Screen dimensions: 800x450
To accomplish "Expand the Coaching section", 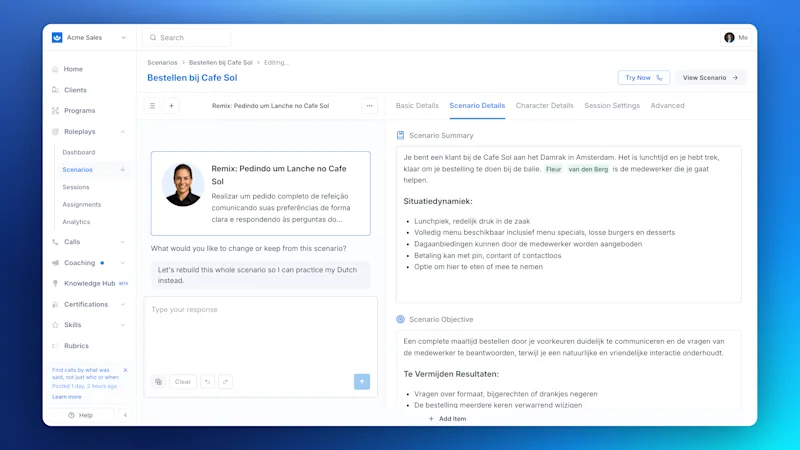I will (x=123, y=263).
